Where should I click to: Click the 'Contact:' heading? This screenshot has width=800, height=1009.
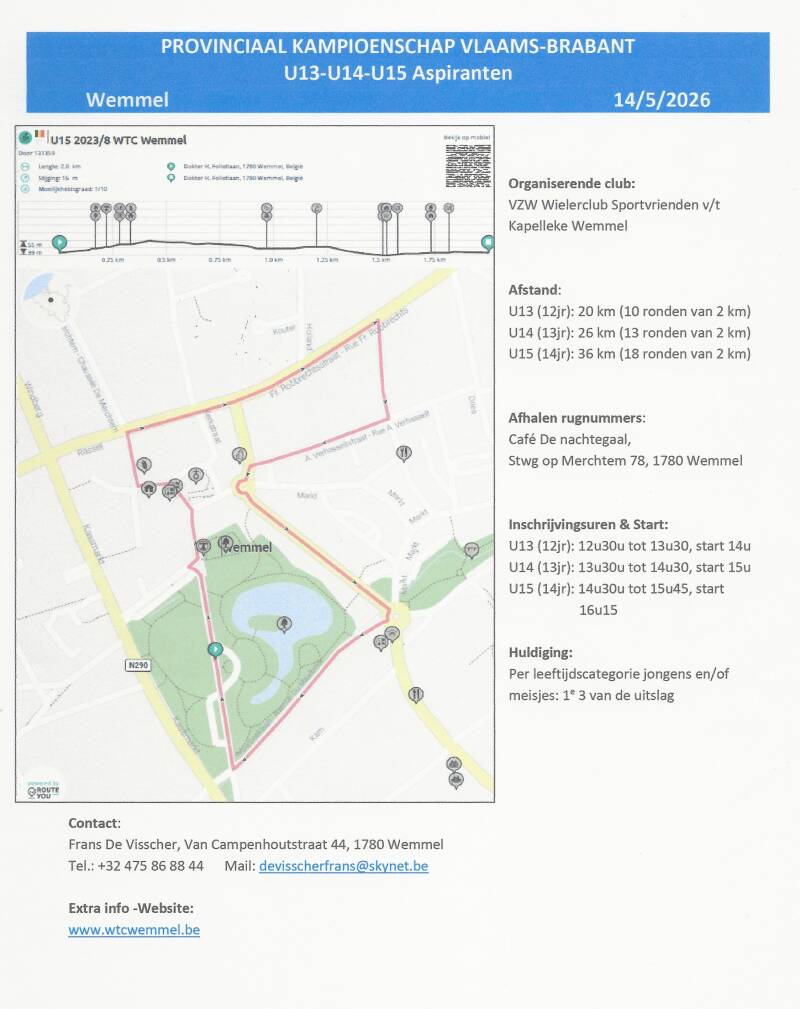coord(95,824)
